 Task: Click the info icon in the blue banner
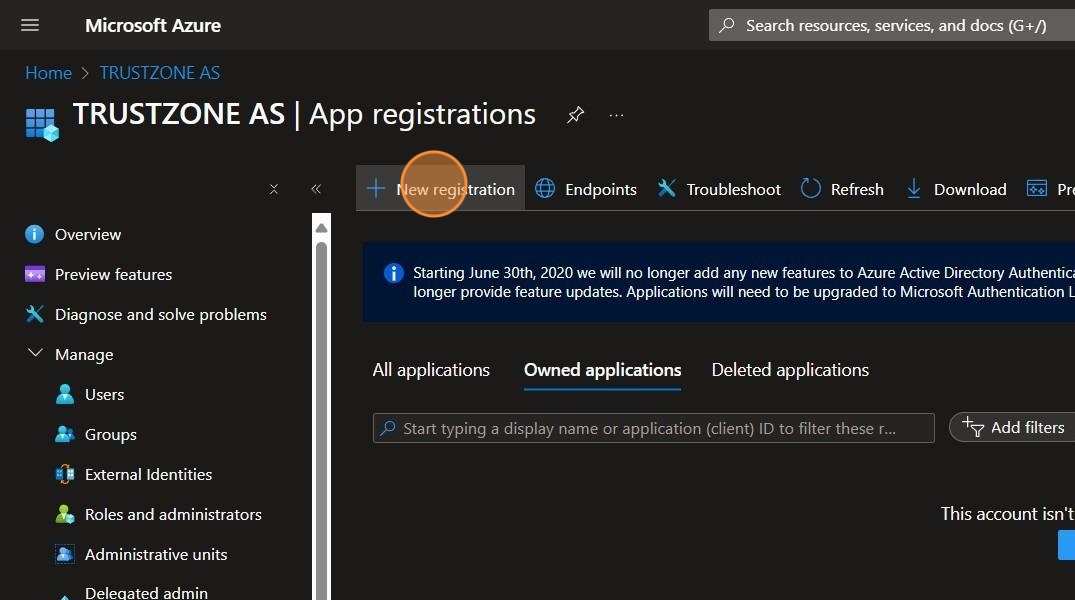pos(394,273)
